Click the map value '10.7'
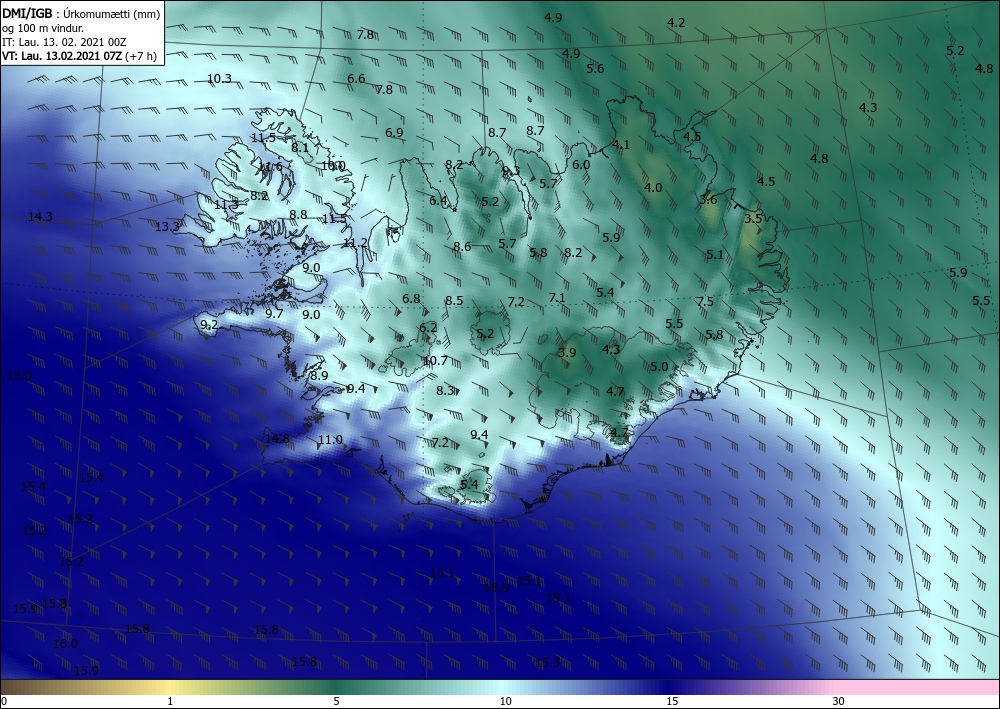Viewport: 1000px width, 709px height. [x=435, y=361]
